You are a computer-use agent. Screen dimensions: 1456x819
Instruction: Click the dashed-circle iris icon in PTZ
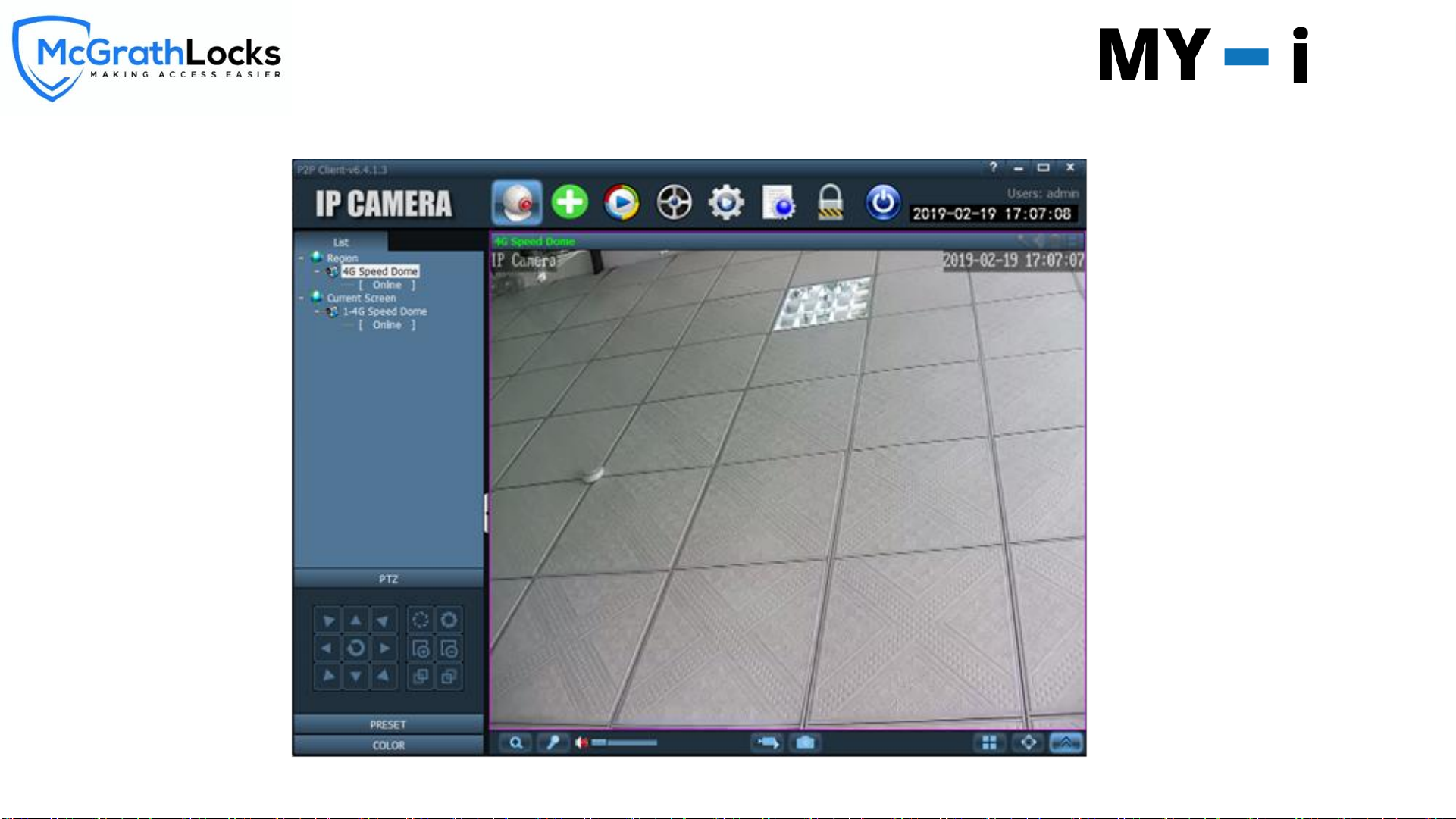(x=421, y=621)
